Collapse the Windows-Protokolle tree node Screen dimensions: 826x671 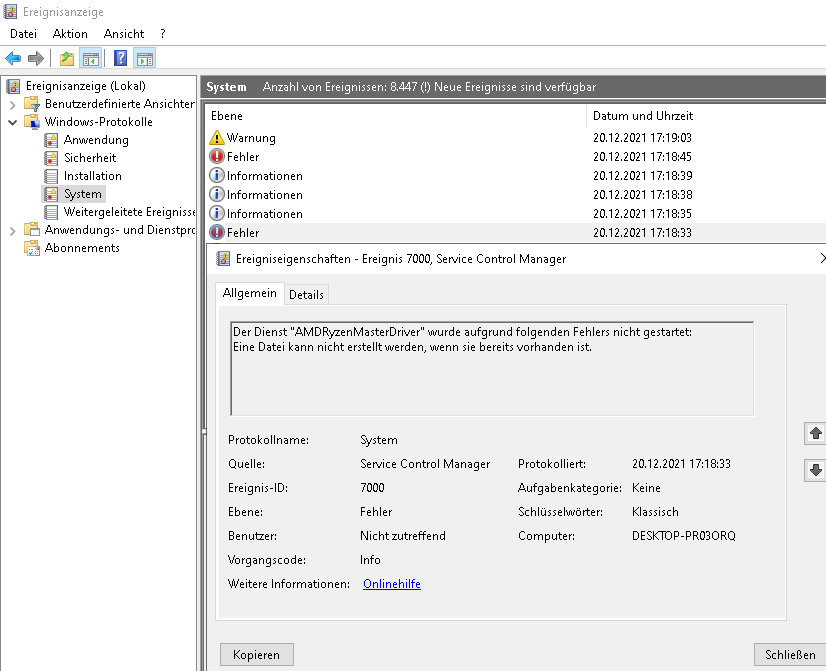(x=13, y=122)
